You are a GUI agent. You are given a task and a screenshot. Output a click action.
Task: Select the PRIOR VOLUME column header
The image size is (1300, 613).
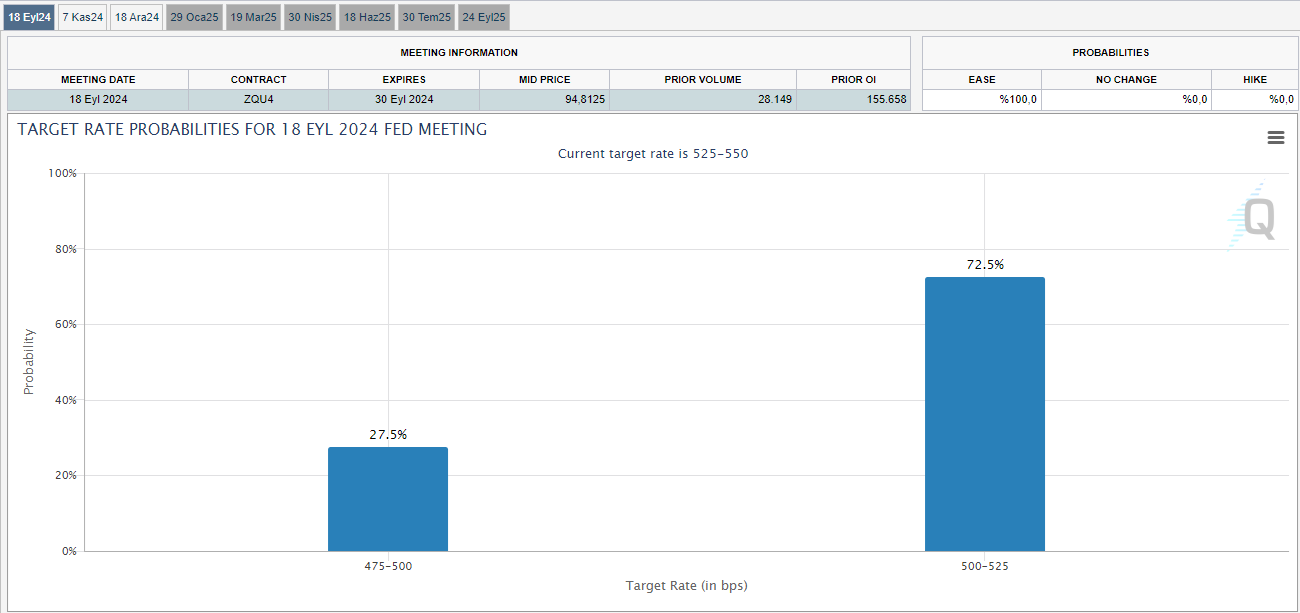703,79
